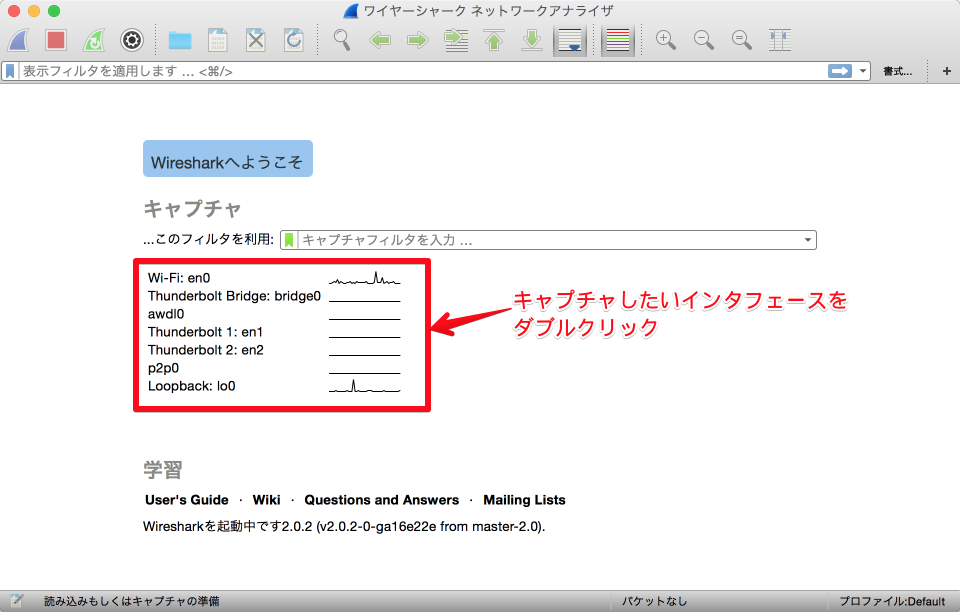Zoom out main window text
This screenshot has width=960, height=612.
point(703,40)
